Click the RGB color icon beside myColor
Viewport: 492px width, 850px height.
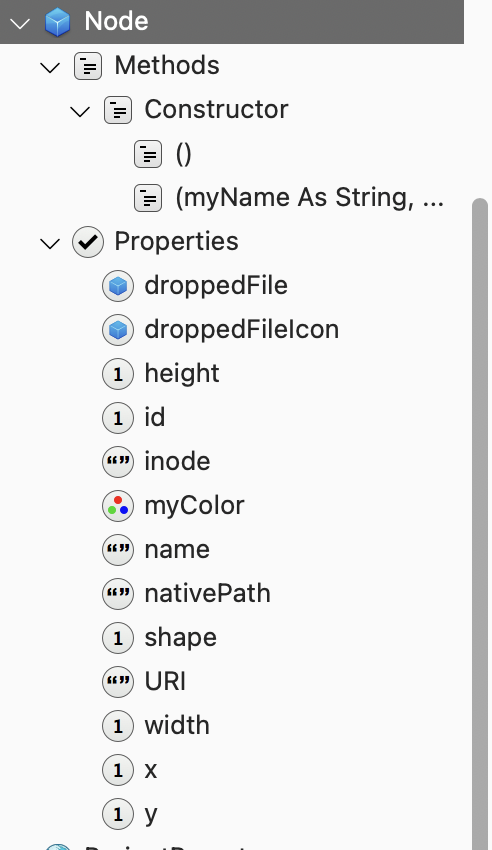coord(118,506)
